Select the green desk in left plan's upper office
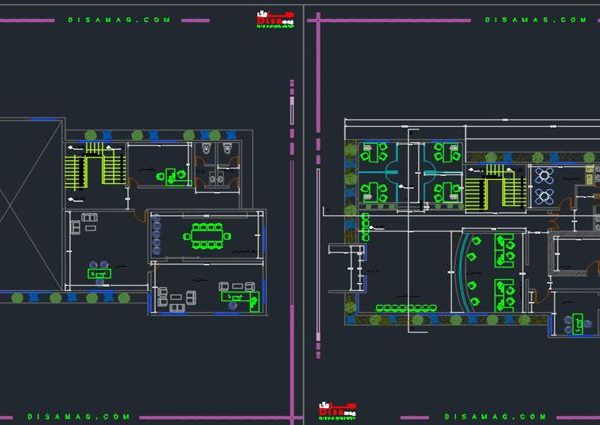 pyautogui.click(x=175, y=175)
